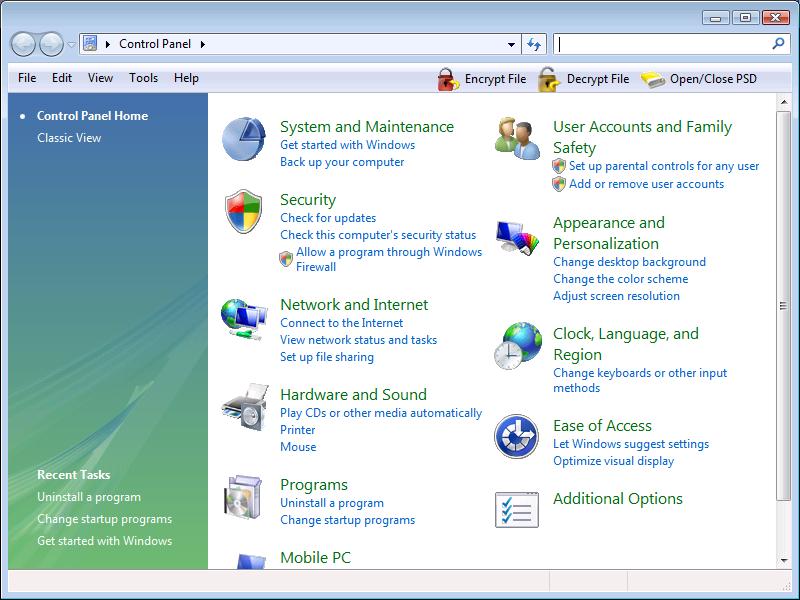Click the refresh button by address bar
Screen dimensions: 800x600
(534, 44)
